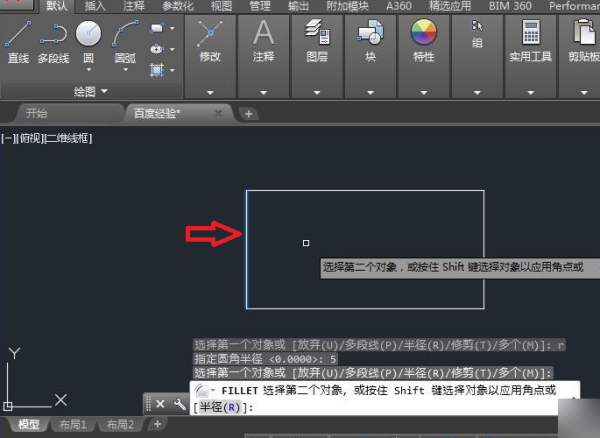Switch to the 视图 ribbon tab
The height and width of the screenshot is (438, 600).
(x=221, y=6)
